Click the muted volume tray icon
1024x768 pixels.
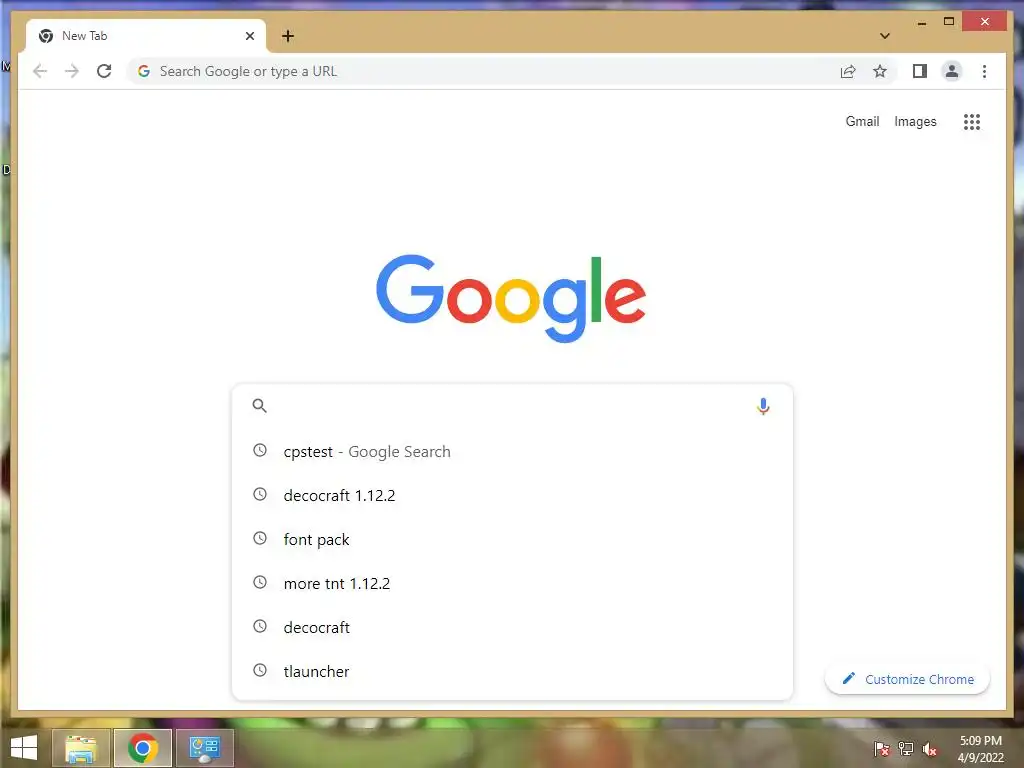[x=930, y=749]
